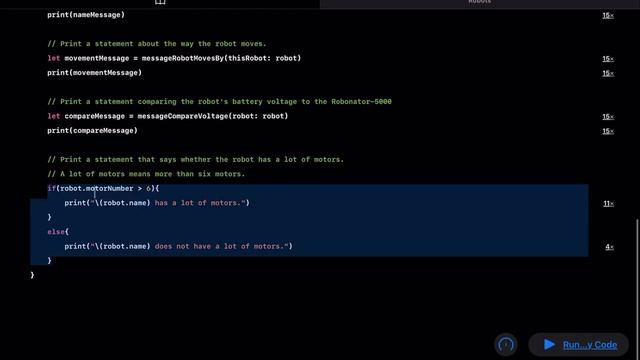
Task: Click the play triangle in Run button
Action: point(549,344)
